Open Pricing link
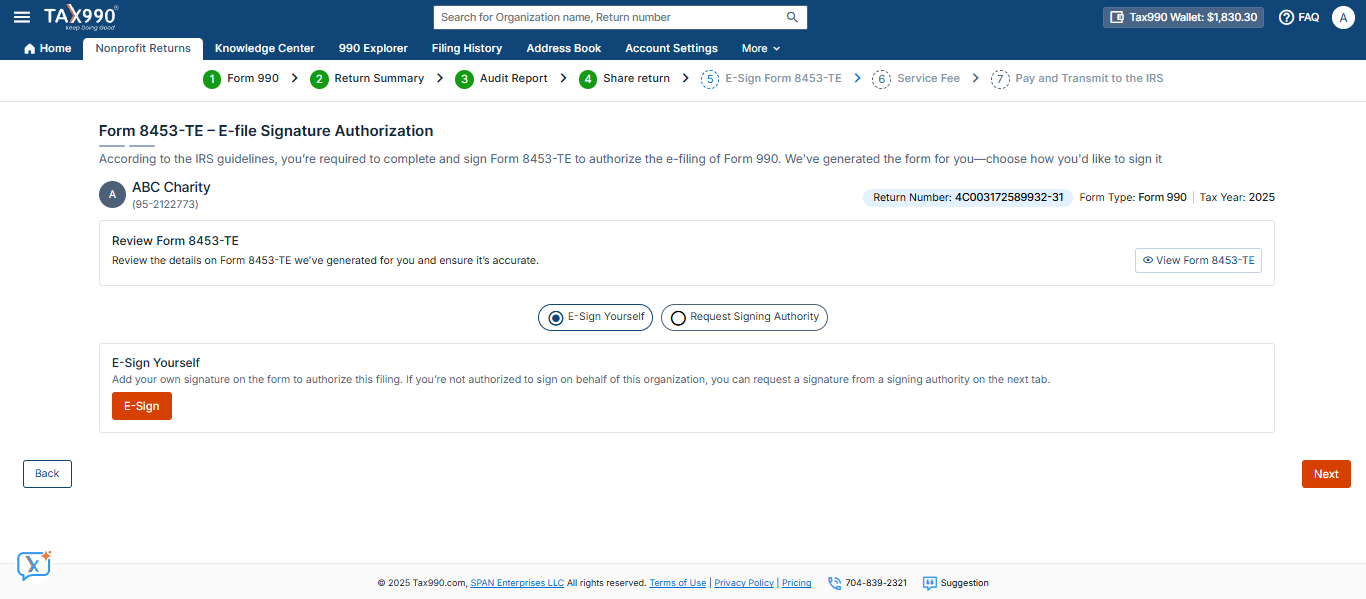 pyautogui.click(x=797, y=583)
